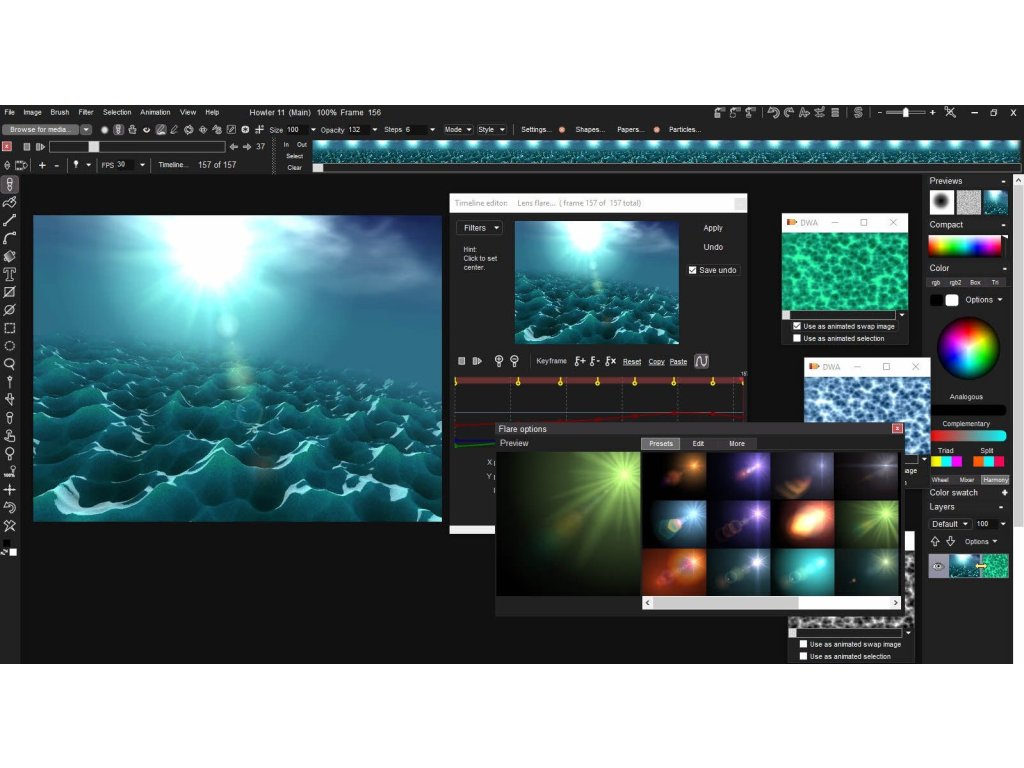Enable 'Use as animated selection' in green DWA window

(x=797, y=338)
